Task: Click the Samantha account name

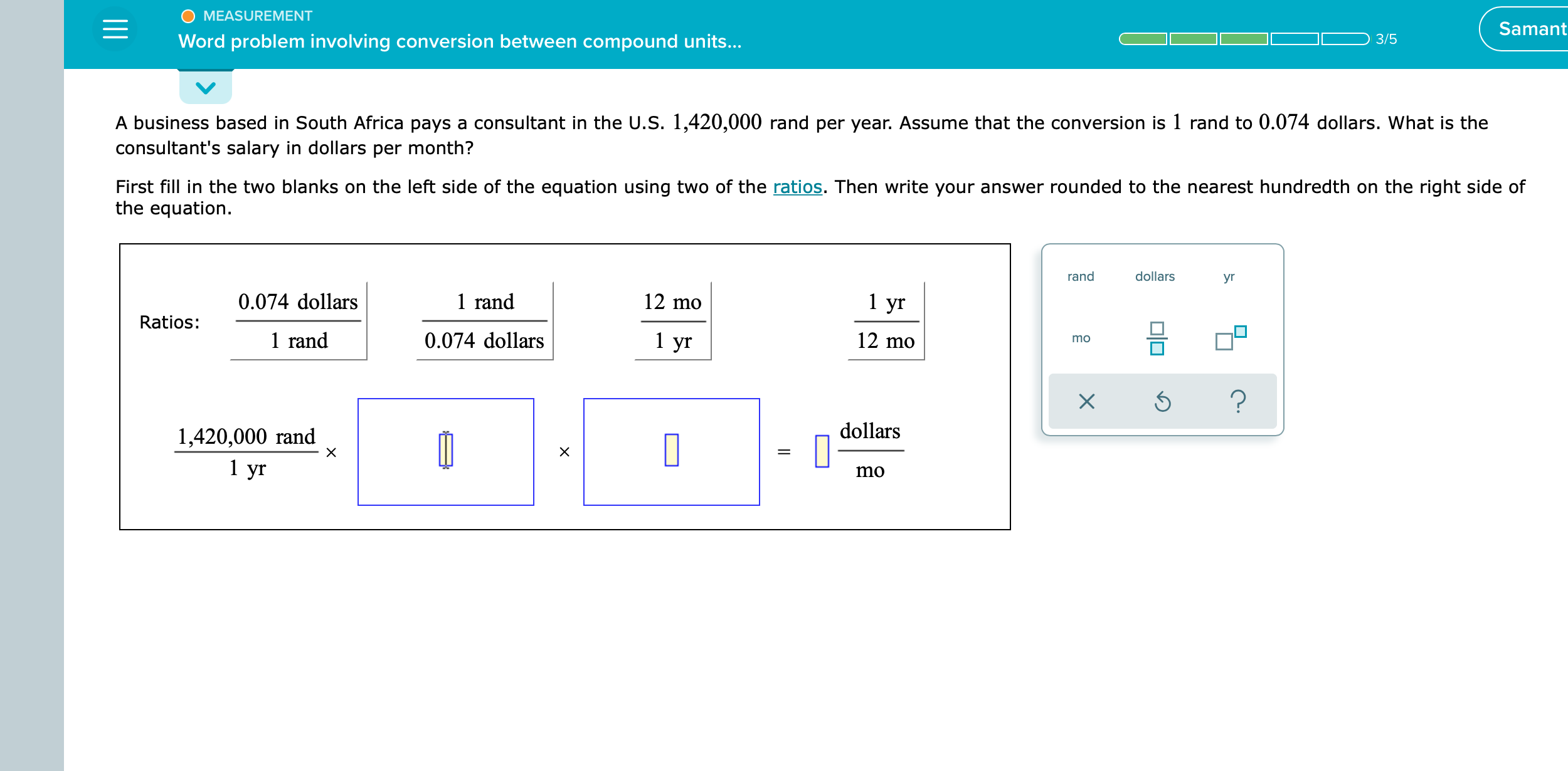Action: click(1529, 28)
